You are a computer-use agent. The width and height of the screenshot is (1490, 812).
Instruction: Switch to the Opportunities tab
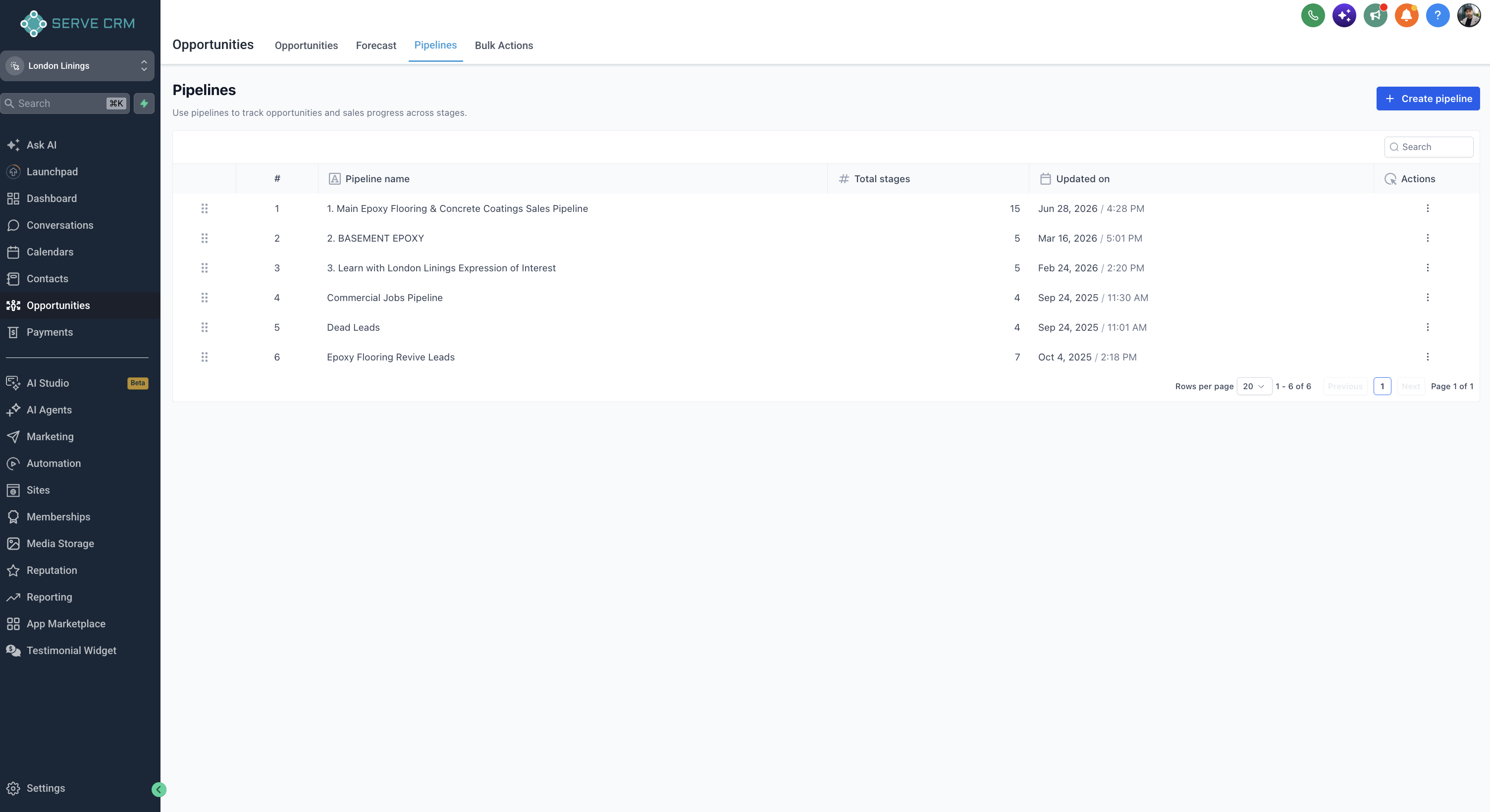click(306, 46)
